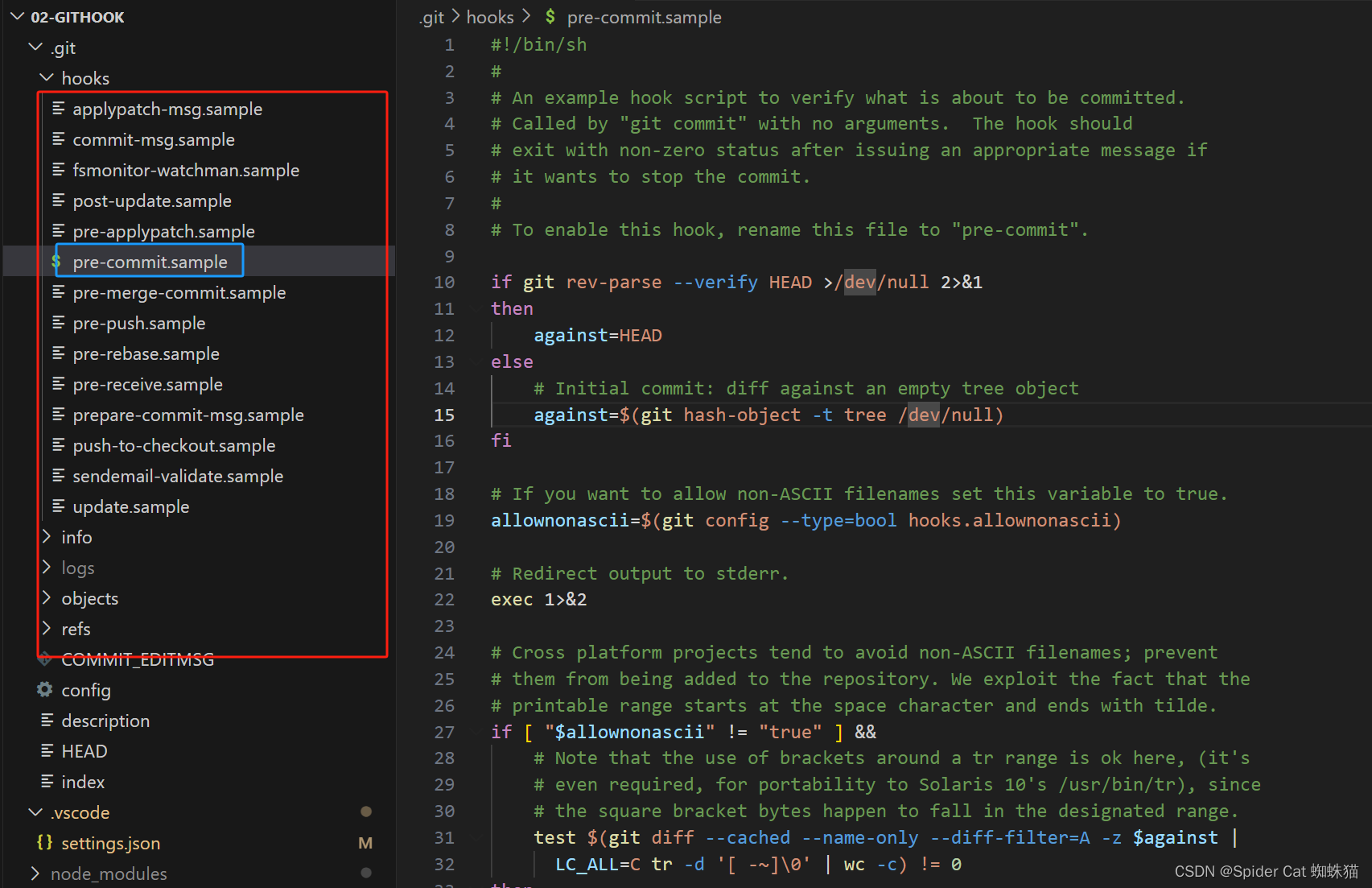Click the file icon beside applypatch-msg.sample
Image resolution: width=1372 pixels, height=888 pixels.
[59, 109]
